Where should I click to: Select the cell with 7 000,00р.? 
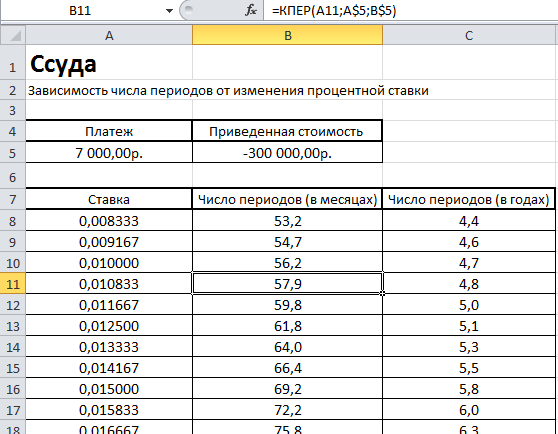109,153
